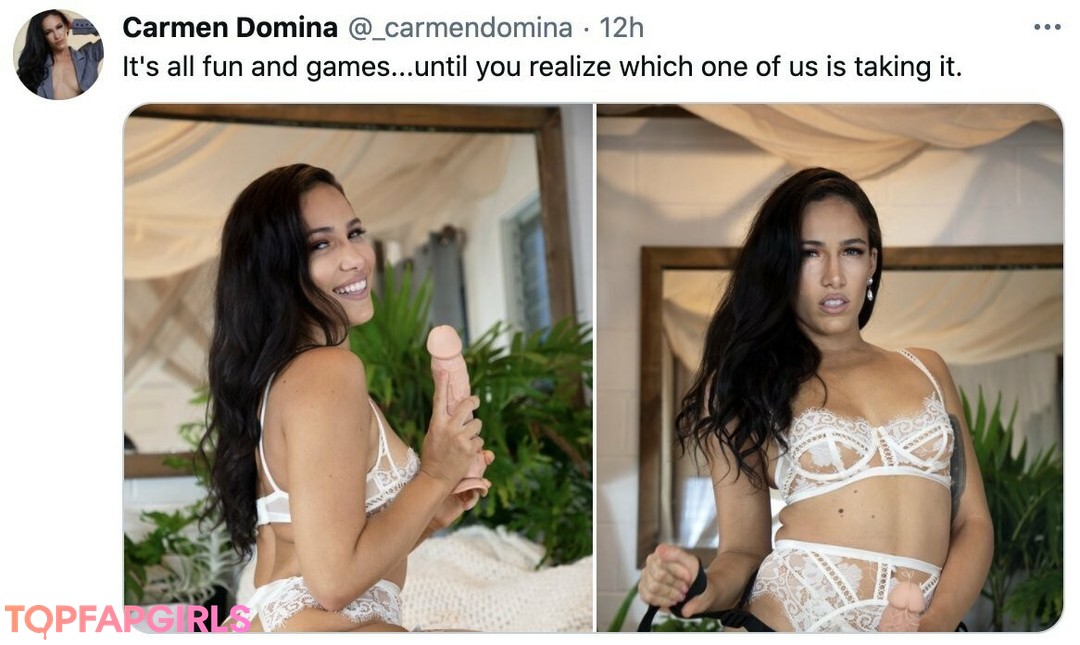Screen dimensions: 1080x645
Task: Open the left photo of the tweet
Action: (x=358, y=368)
